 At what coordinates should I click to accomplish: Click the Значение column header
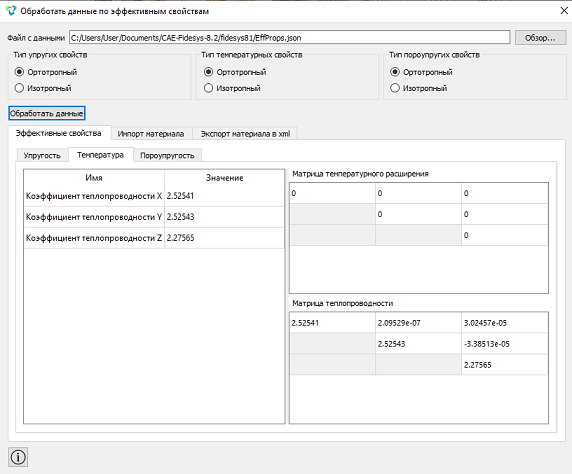tap(224, 178)
